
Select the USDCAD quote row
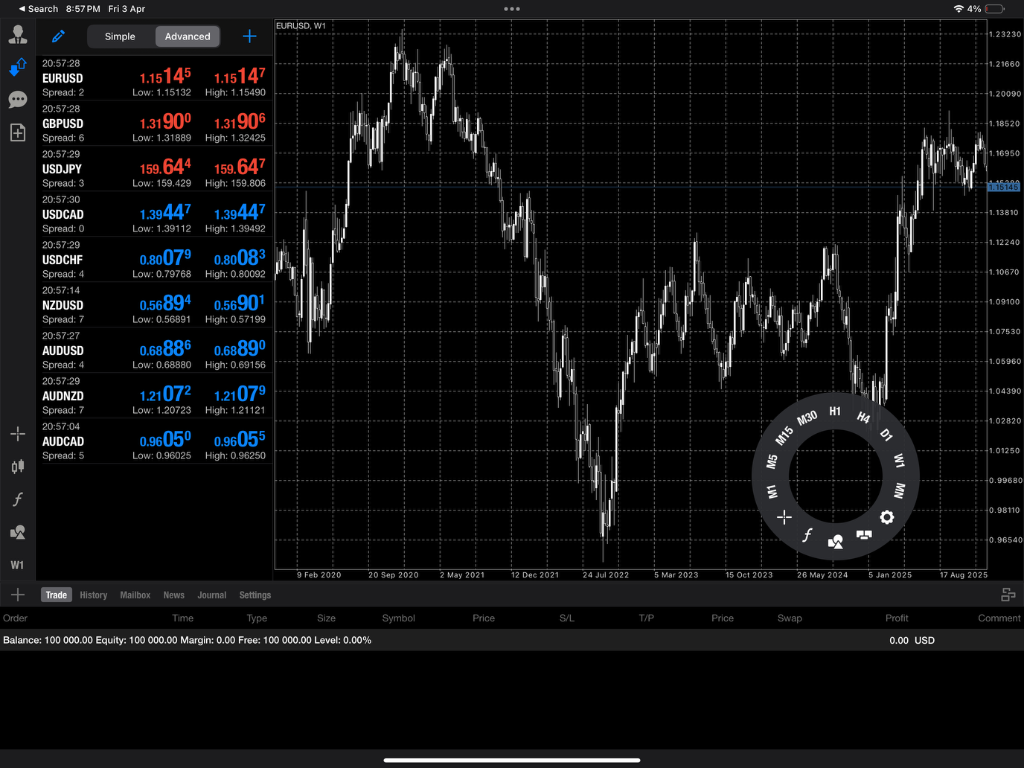154,214
